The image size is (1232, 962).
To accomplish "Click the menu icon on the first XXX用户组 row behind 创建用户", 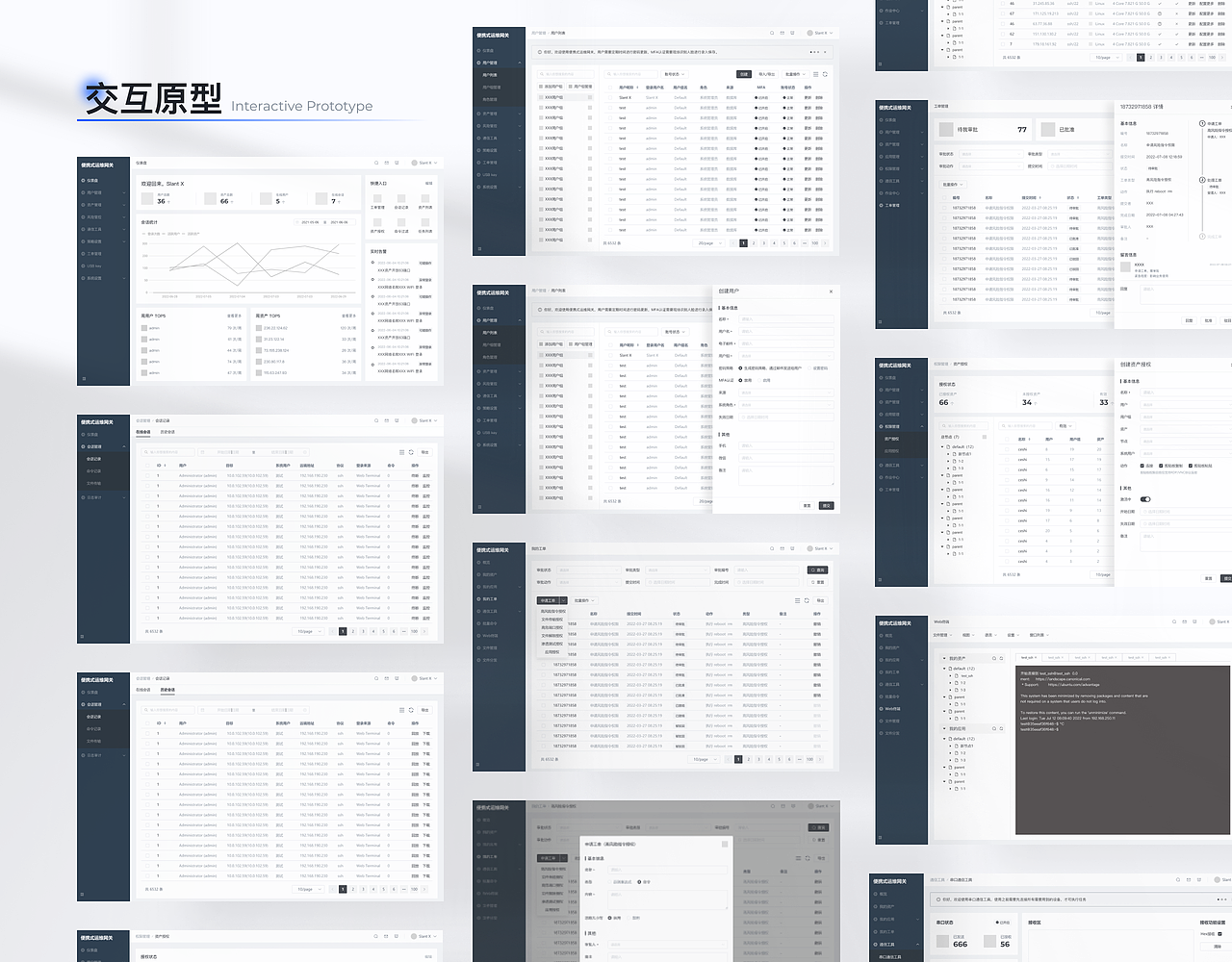I will pyautogui.click(x=590, y=355).
